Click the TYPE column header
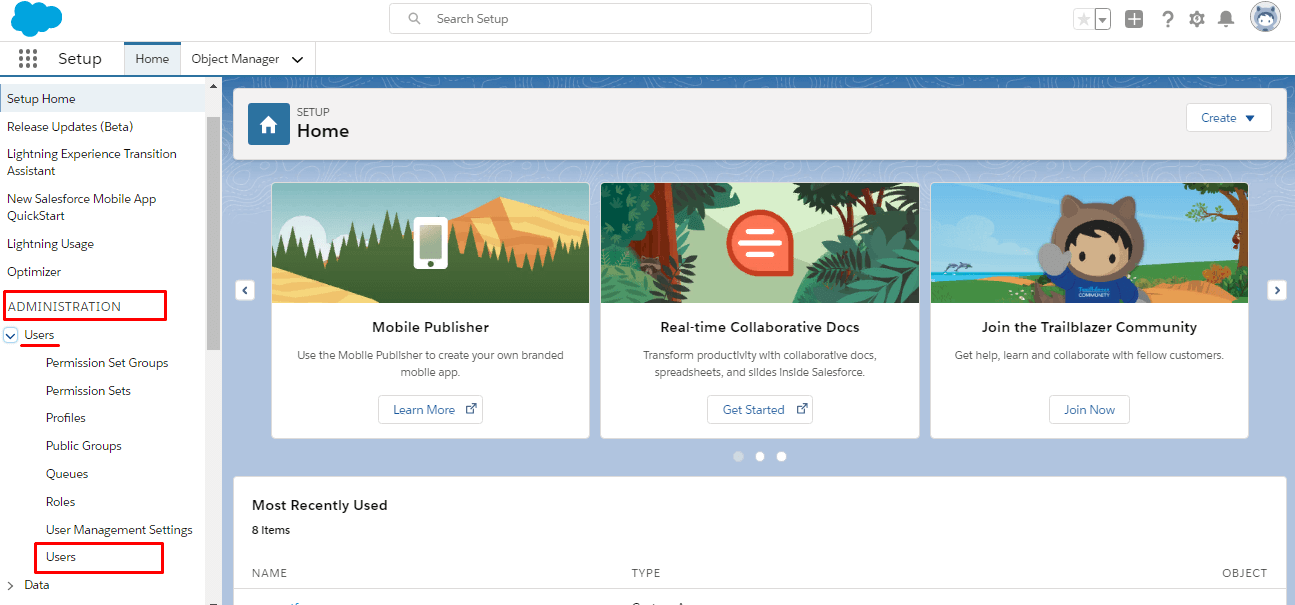This screenshot has height=605, width=1295. (646, 573)
